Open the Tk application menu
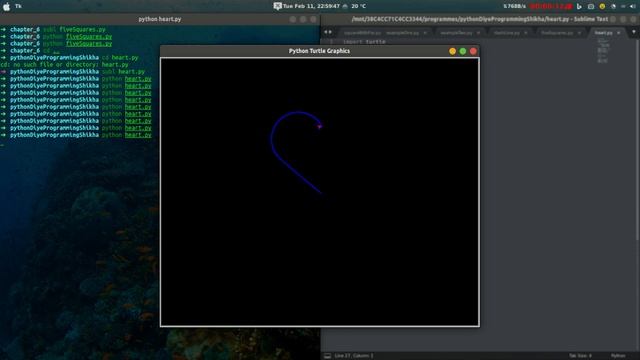This screenshot has height=360, width=640. point(18,6)
